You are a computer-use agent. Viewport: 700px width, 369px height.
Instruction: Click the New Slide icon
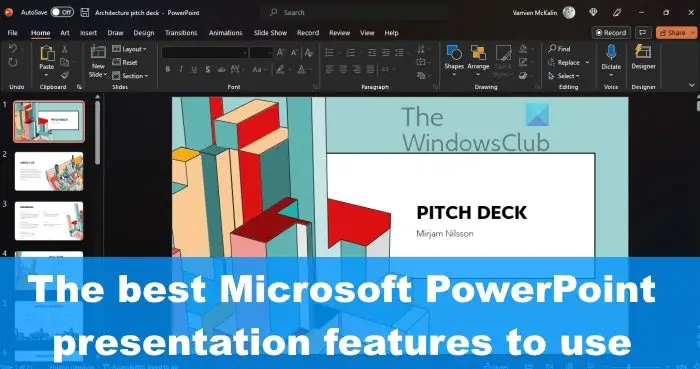point(98,52)
